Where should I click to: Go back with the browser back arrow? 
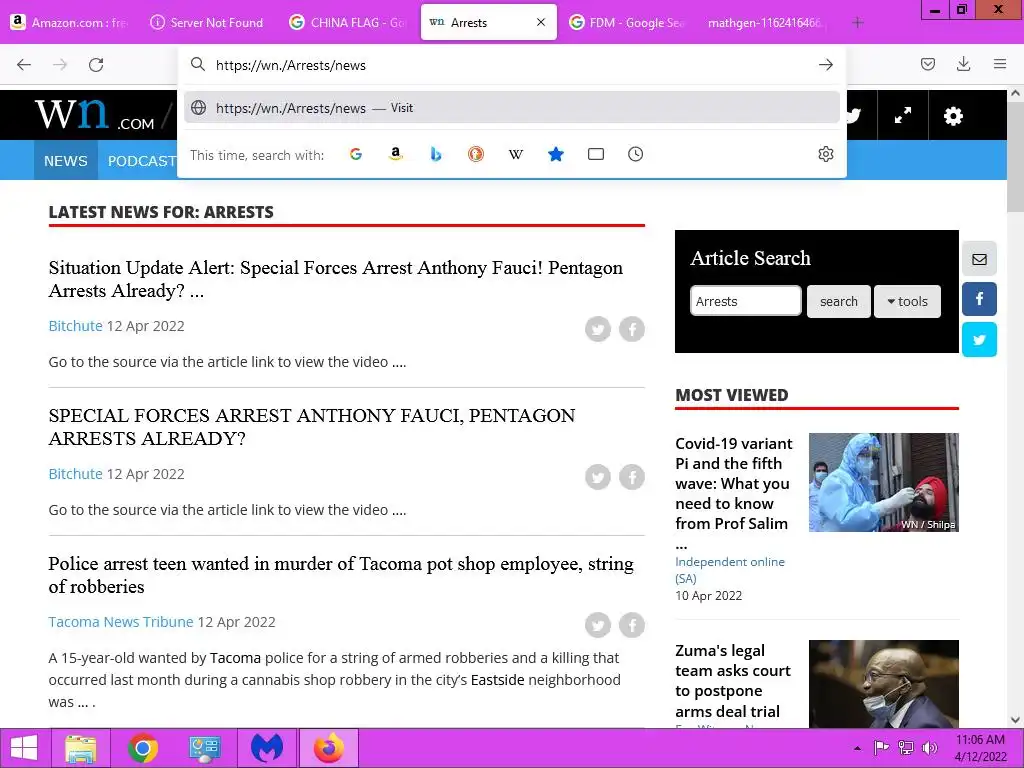pyautogui.click(x=24, y=65)
